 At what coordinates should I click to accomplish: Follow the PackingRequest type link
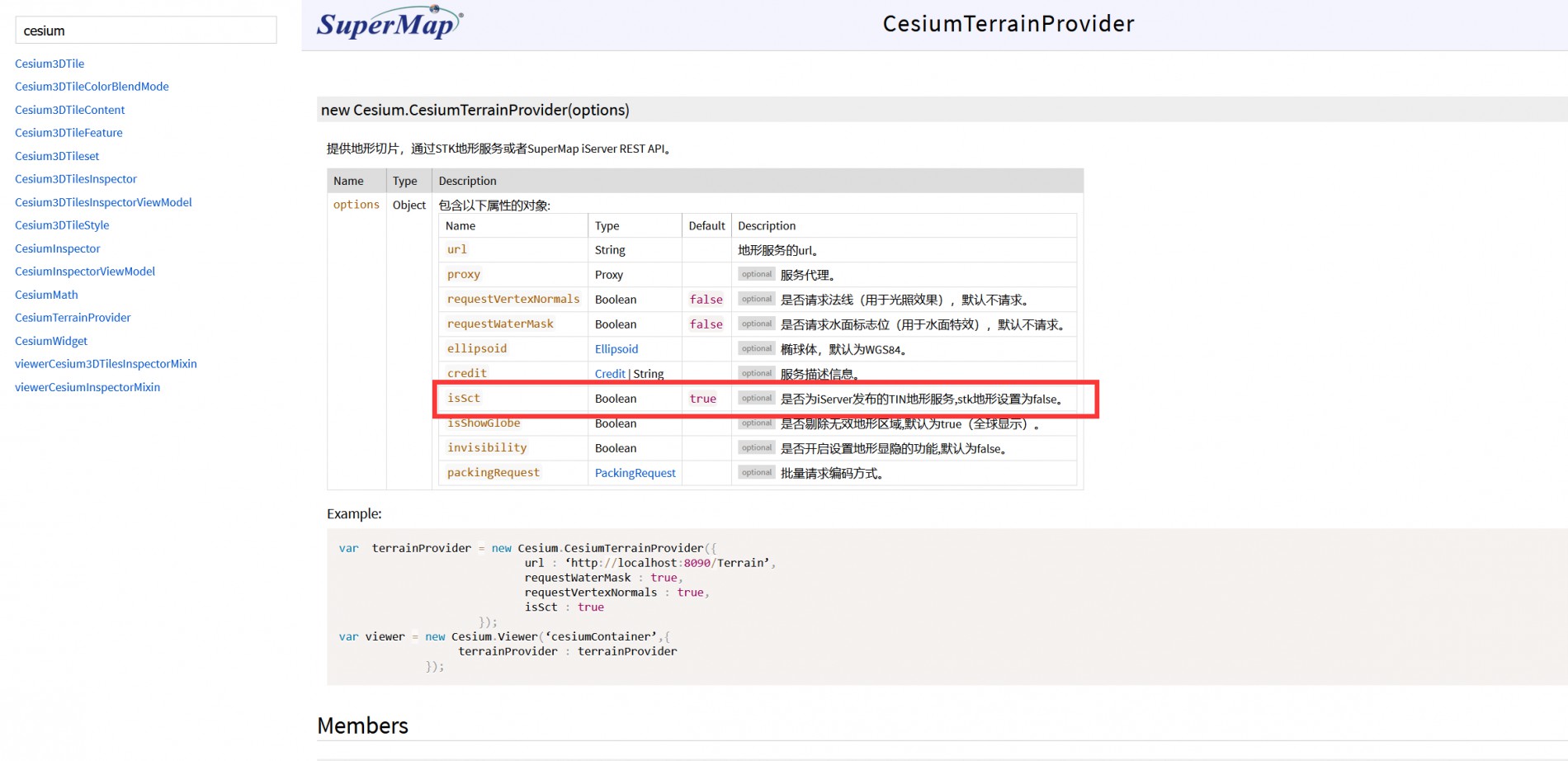[635, 473]
